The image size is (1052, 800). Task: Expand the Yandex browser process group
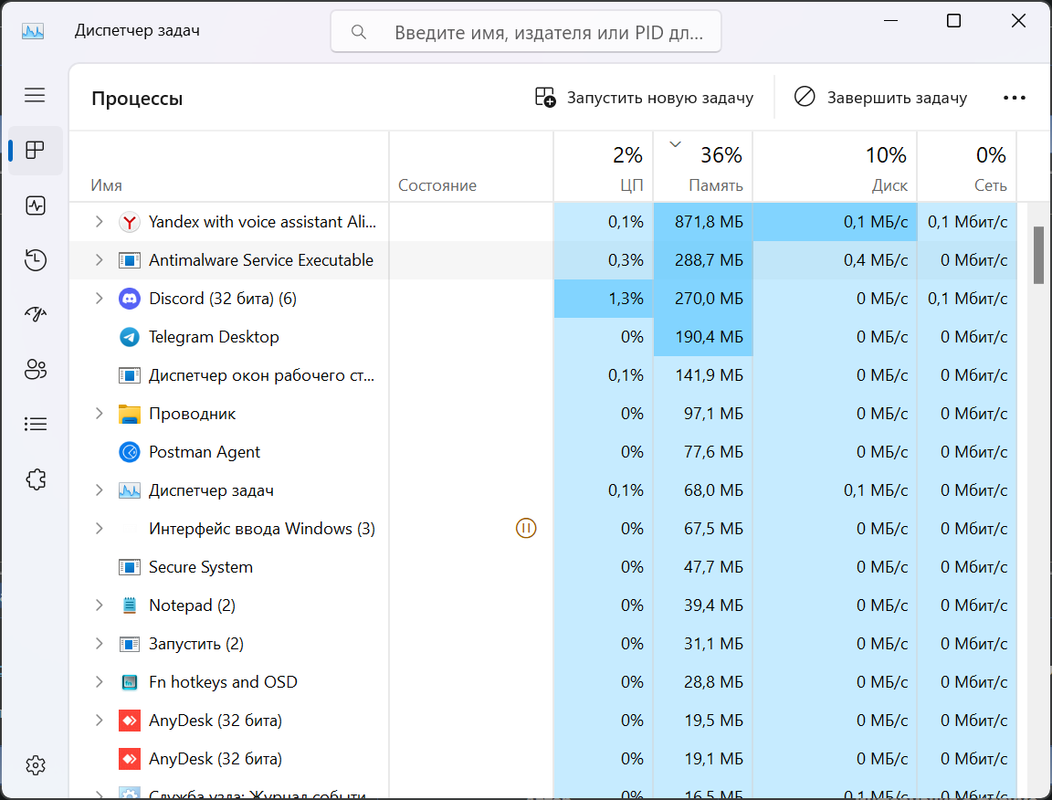99,222
